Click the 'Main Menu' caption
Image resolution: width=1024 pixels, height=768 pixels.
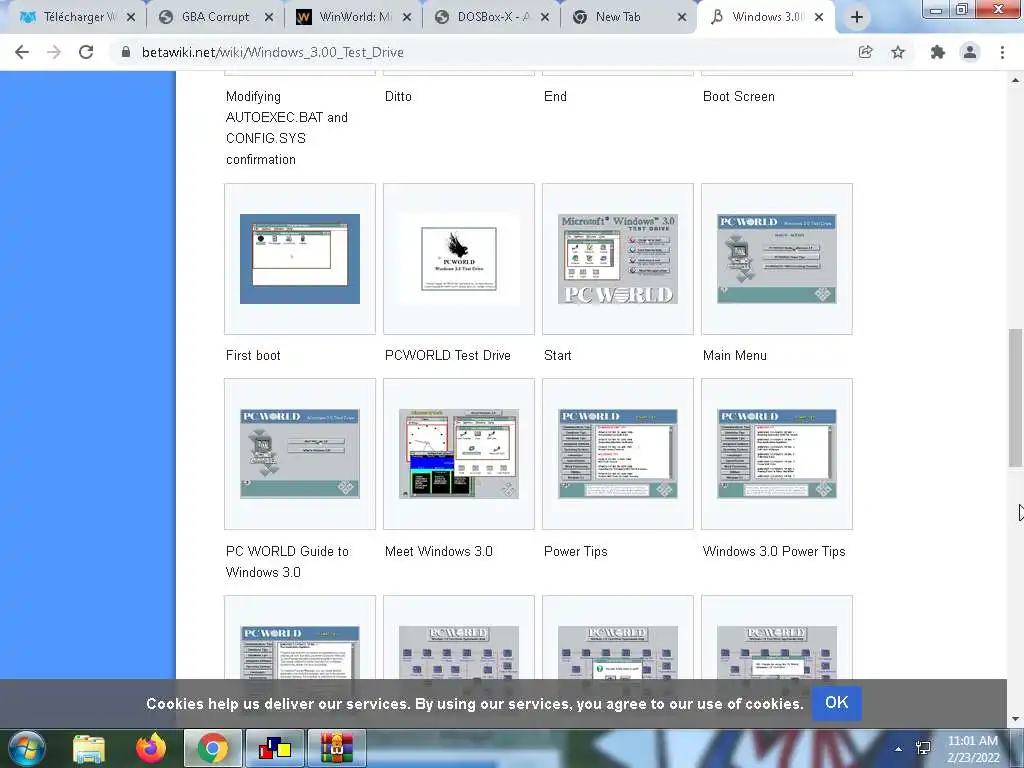click(x=735, y=355)
